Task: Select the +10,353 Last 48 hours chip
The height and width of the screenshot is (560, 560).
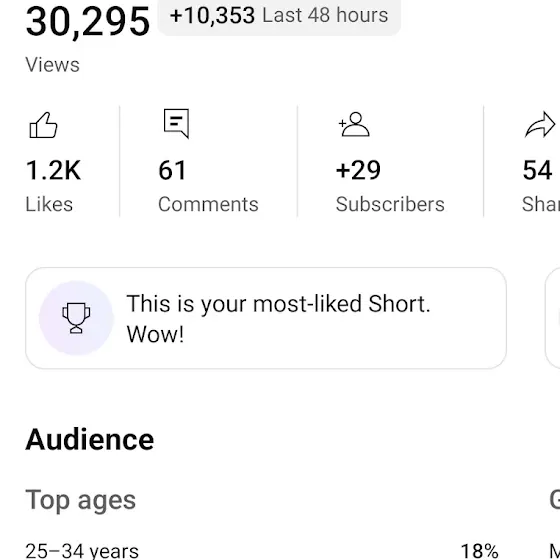Action: [279, 16]
